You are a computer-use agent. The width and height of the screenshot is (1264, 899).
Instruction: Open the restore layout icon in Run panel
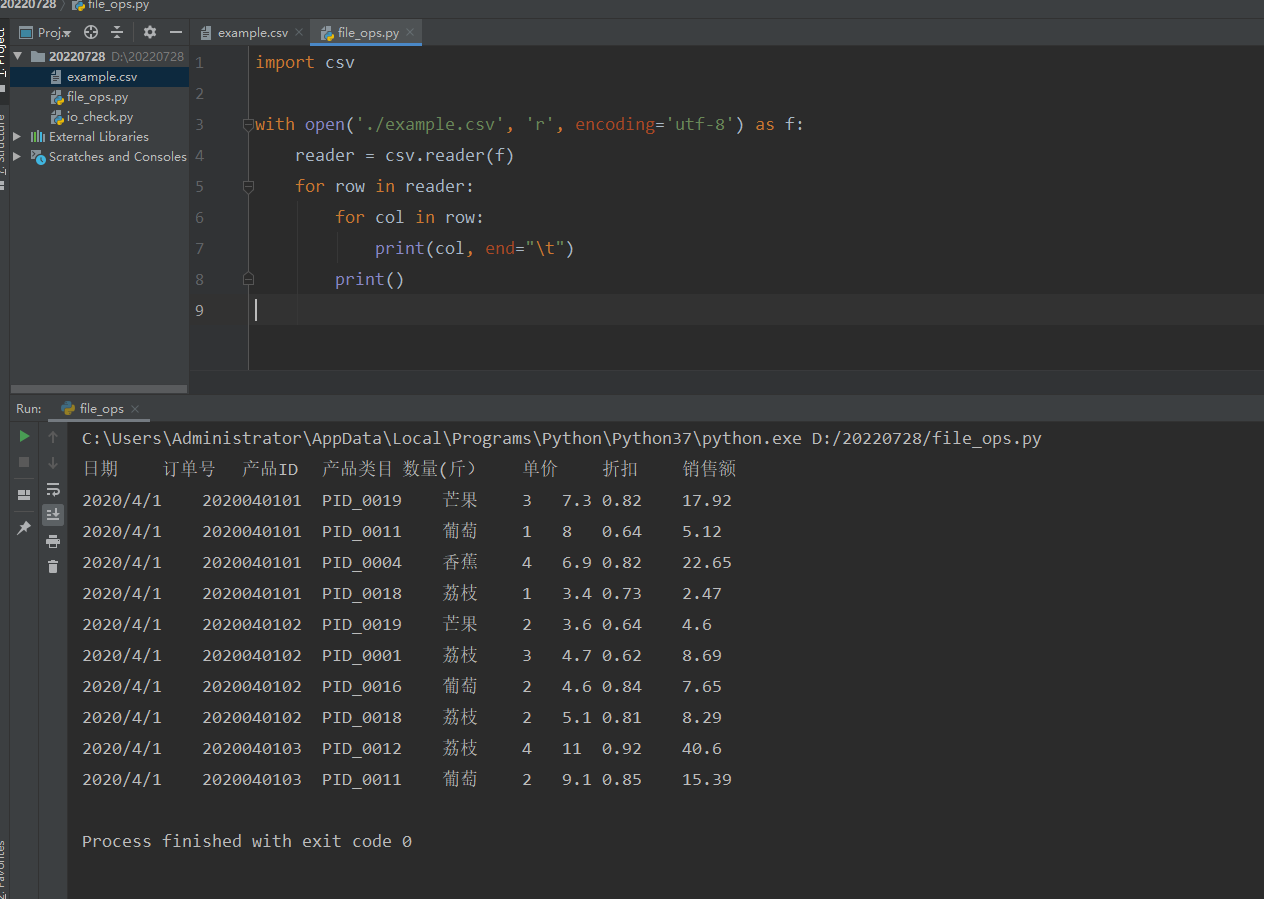[x=24, y=495]
